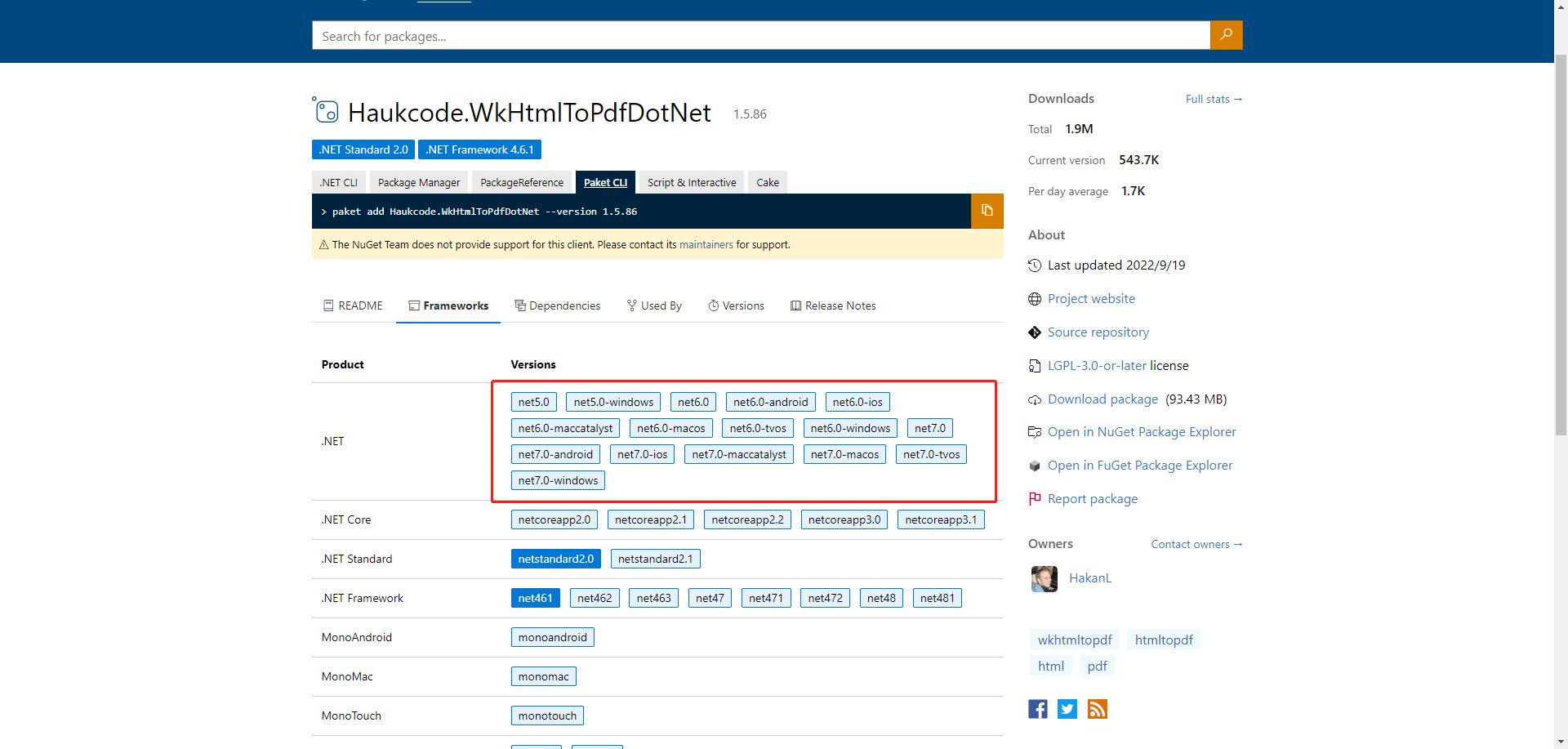Click the net5.0 framework badge
The height and width of the screenshot is (749, 1568).
(x=534, y=402)
